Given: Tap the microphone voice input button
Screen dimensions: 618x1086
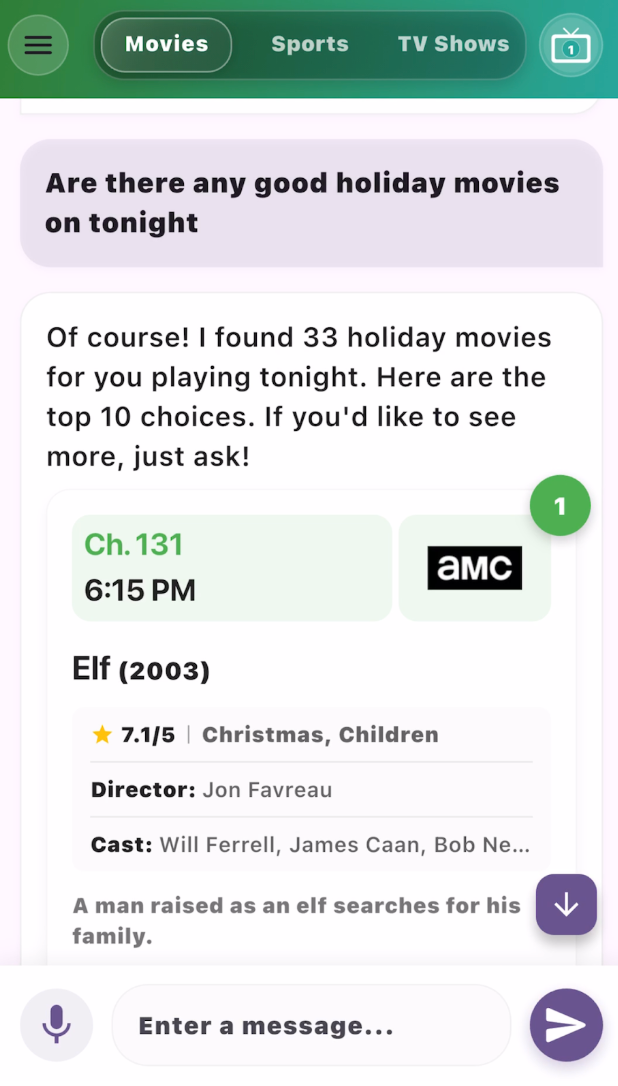Looking at the screenshot, I should point(57,1025).
